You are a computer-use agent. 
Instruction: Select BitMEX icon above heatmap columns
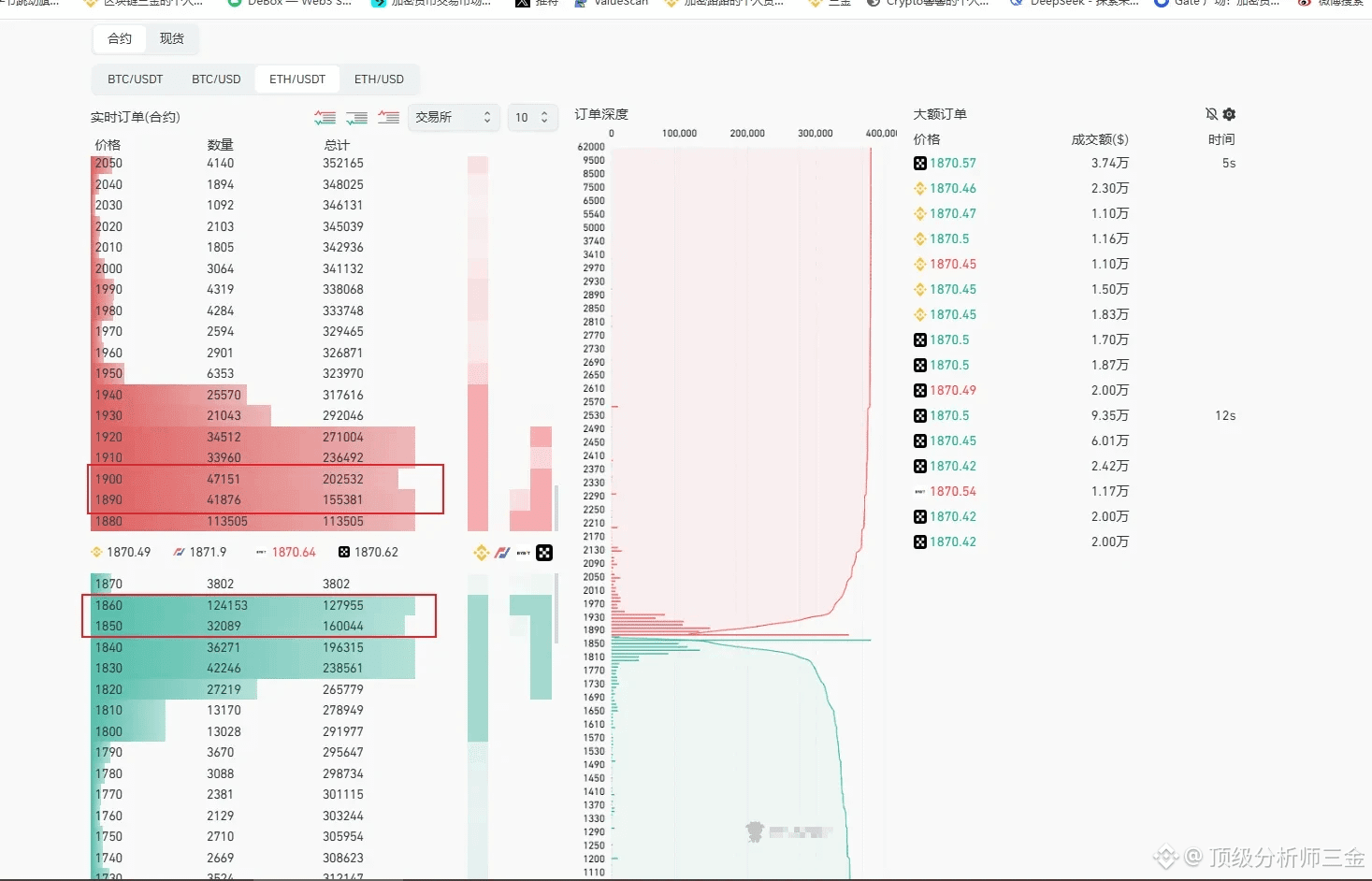point(502,553)
